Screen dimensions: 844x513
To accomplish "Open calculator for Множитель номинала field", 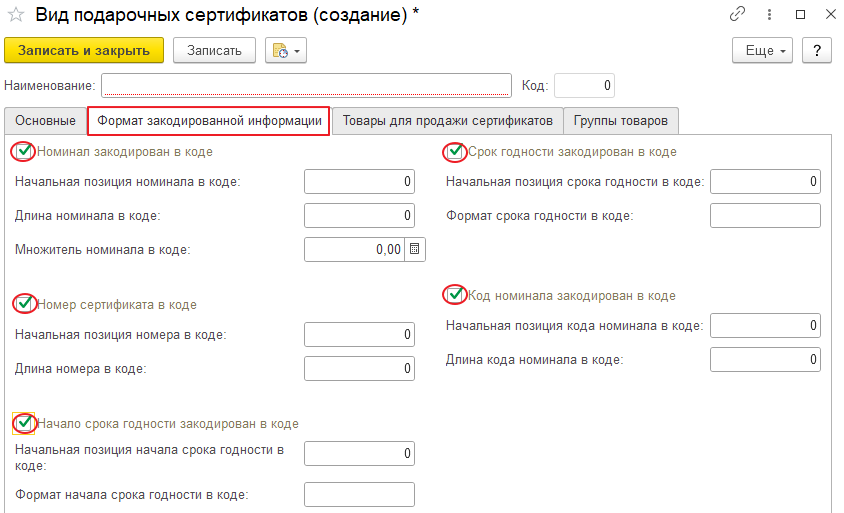I will [x=416, y=249].
